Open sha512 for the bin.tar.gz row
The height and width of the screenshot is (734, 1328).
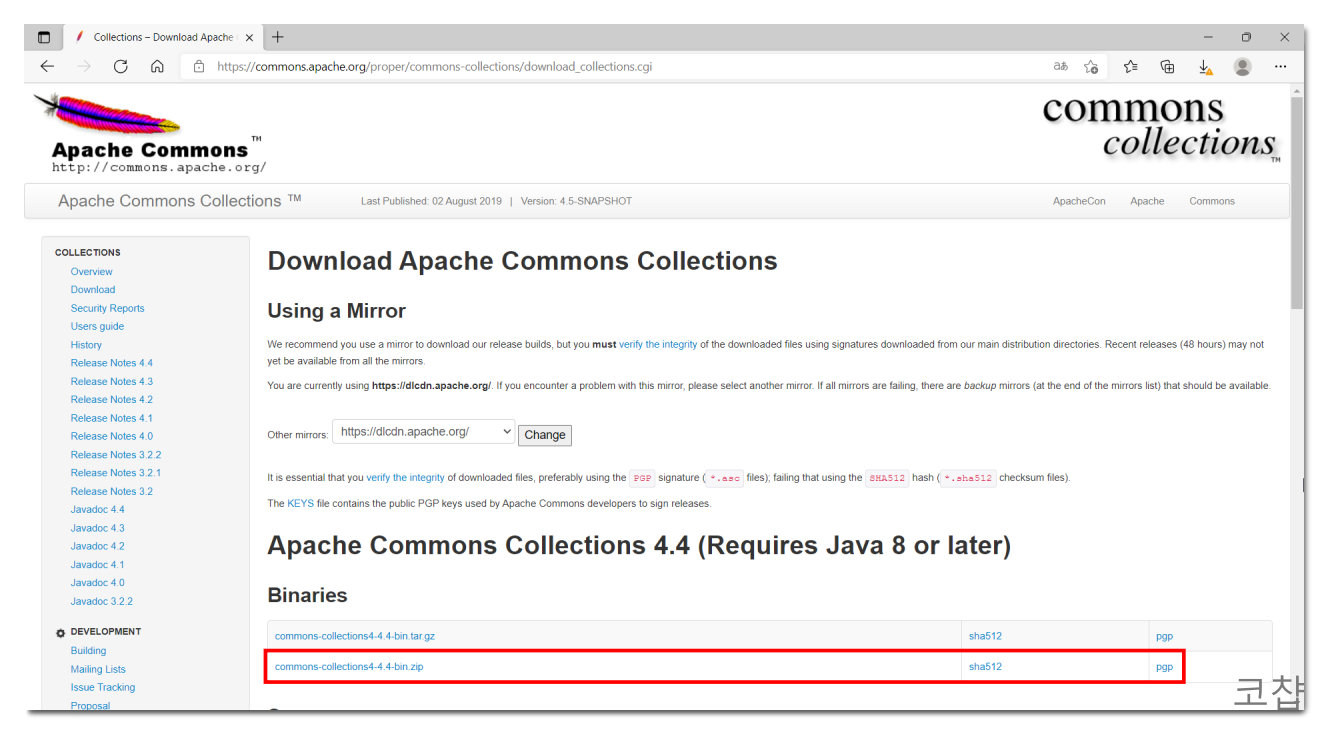coord(985,636)
